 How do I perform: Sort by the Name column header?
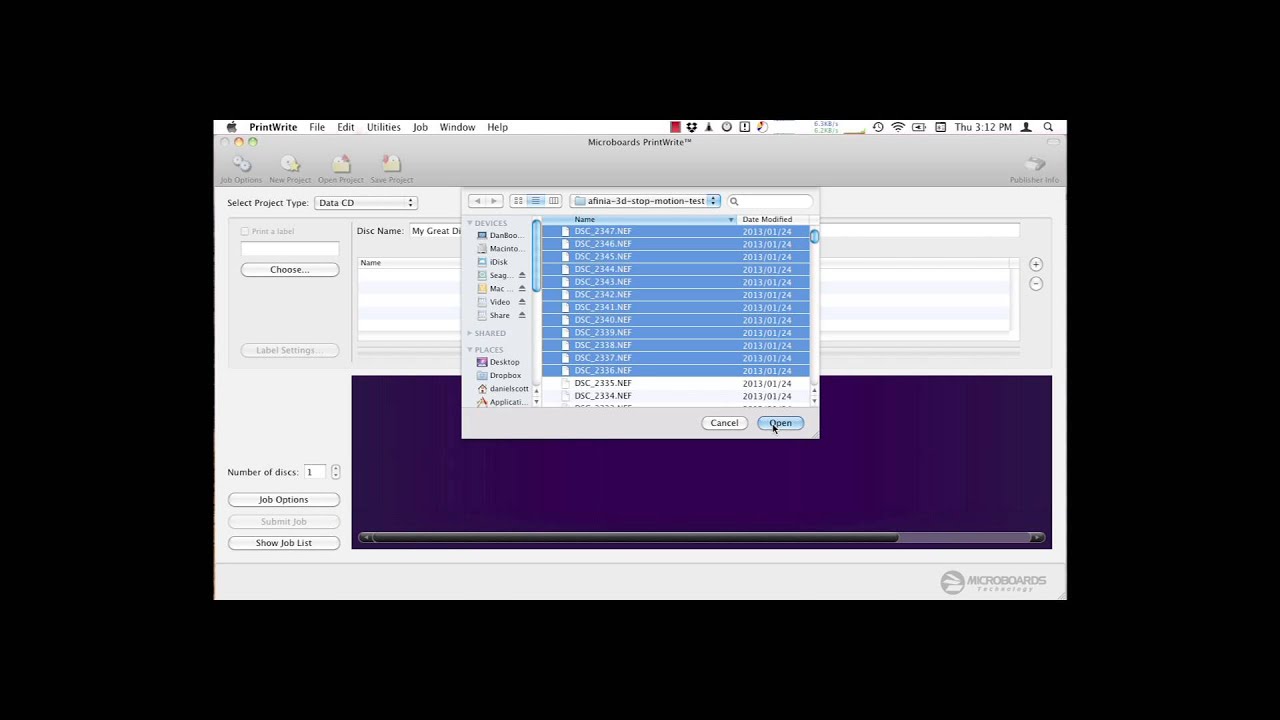(x=639, y=219)
